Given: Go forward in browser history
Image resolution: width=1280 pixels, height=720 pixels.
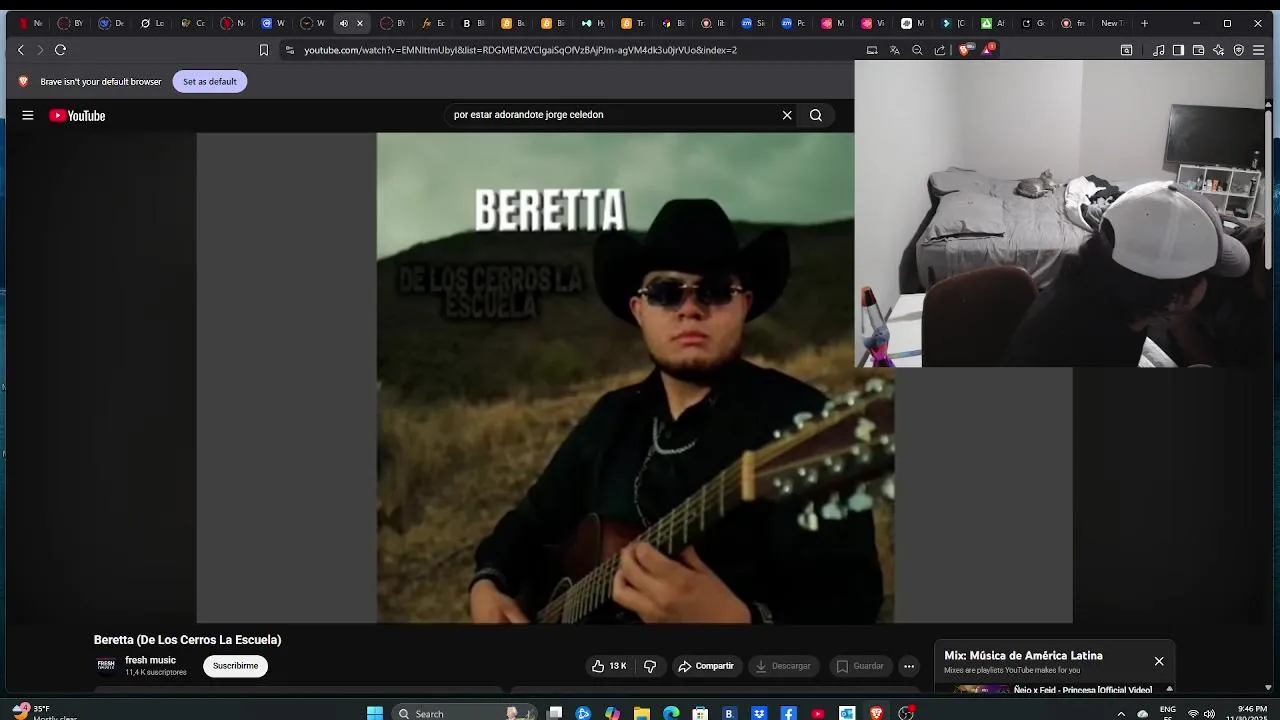Looking at the screenshot, I should [40, 50].
